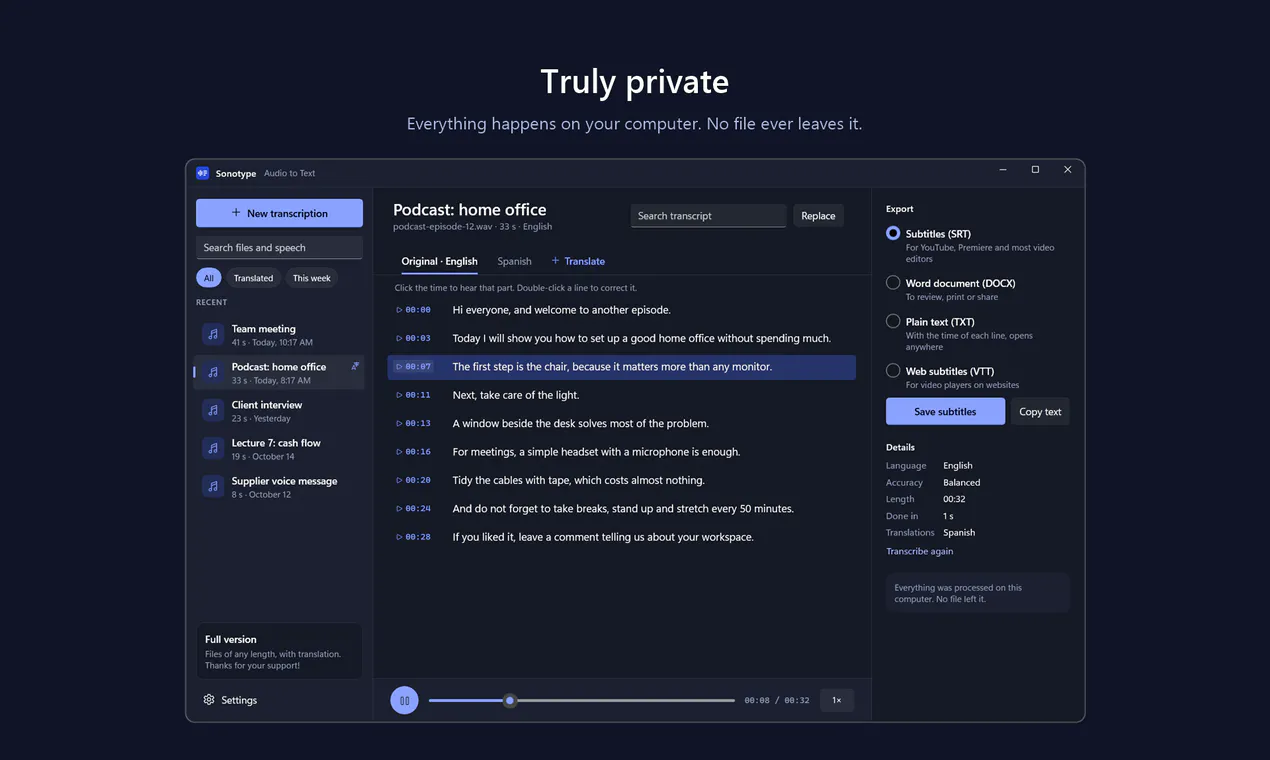
Task: Play from the 00:03 timestamp
Action: pos(414,338)
